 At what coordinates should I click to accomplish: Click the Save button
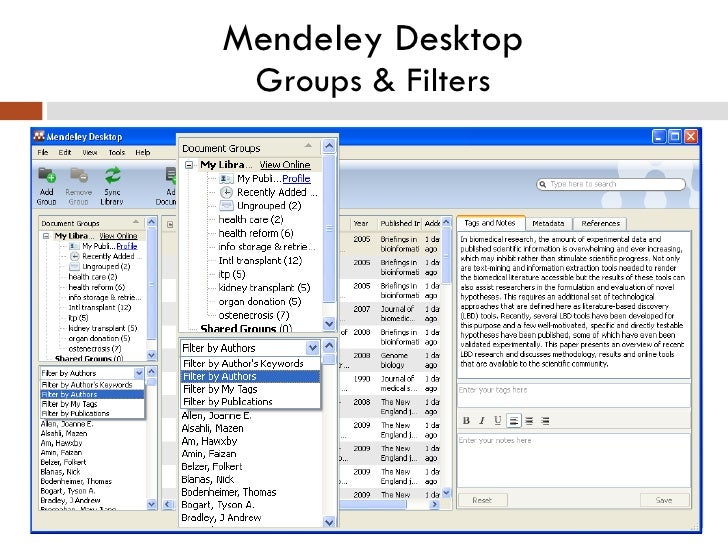coord(664,500)
